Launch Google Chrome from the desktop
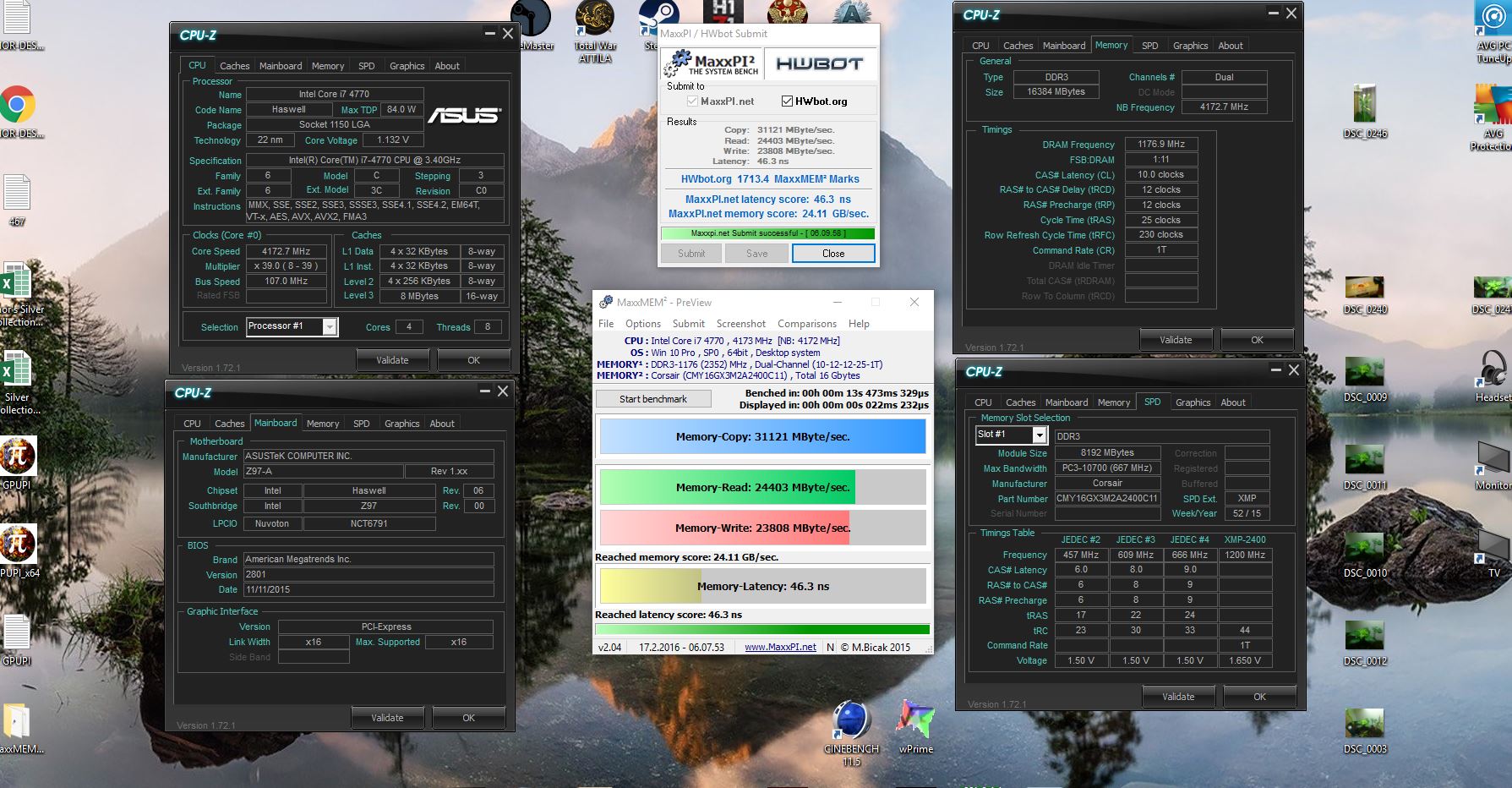This screenshot has height=788, width=1512. point(17,105)
